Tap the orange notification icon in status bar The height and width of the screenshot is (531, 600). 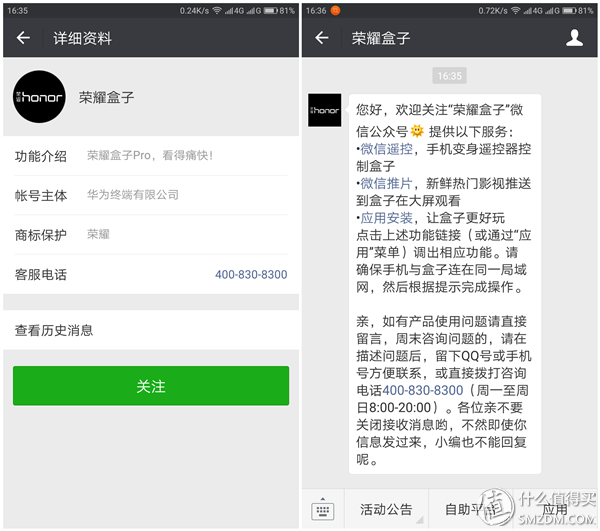tap(336, 10)
